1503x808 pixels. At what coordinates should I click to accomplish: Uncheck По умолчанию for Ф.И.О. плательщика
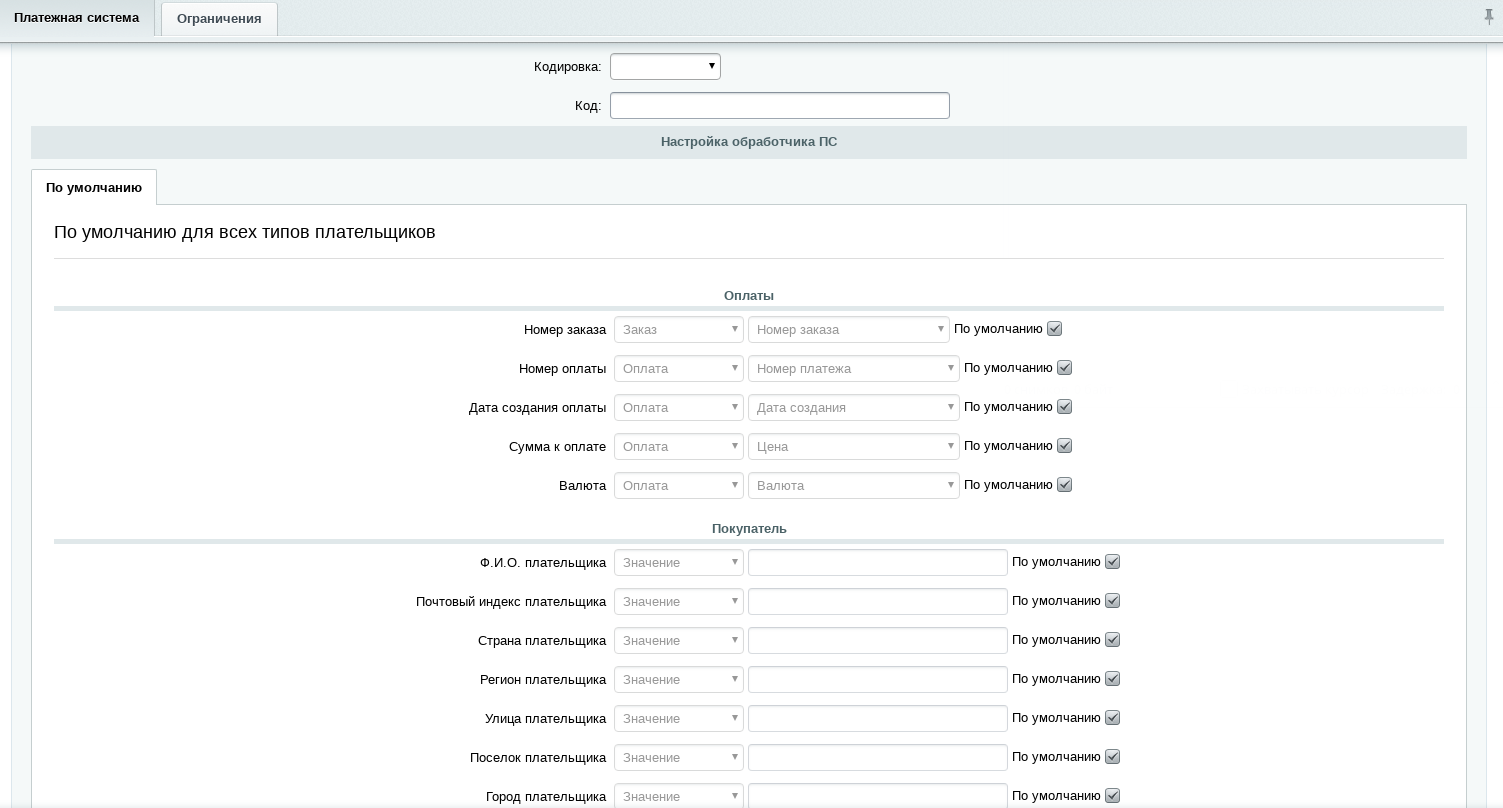pos(1113,562)
